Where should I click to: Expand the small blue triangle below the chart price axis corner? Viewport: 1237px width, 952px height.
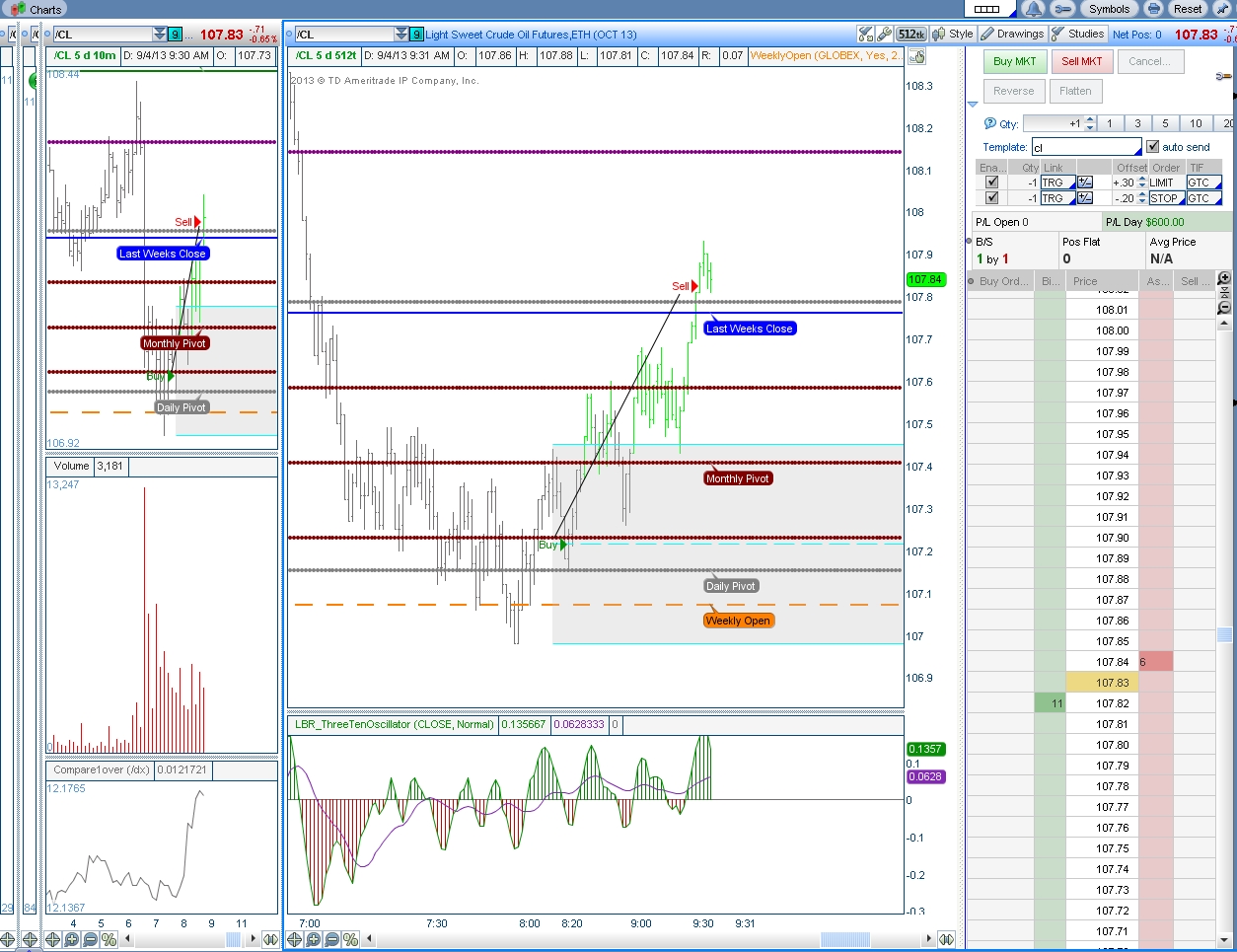973,104
